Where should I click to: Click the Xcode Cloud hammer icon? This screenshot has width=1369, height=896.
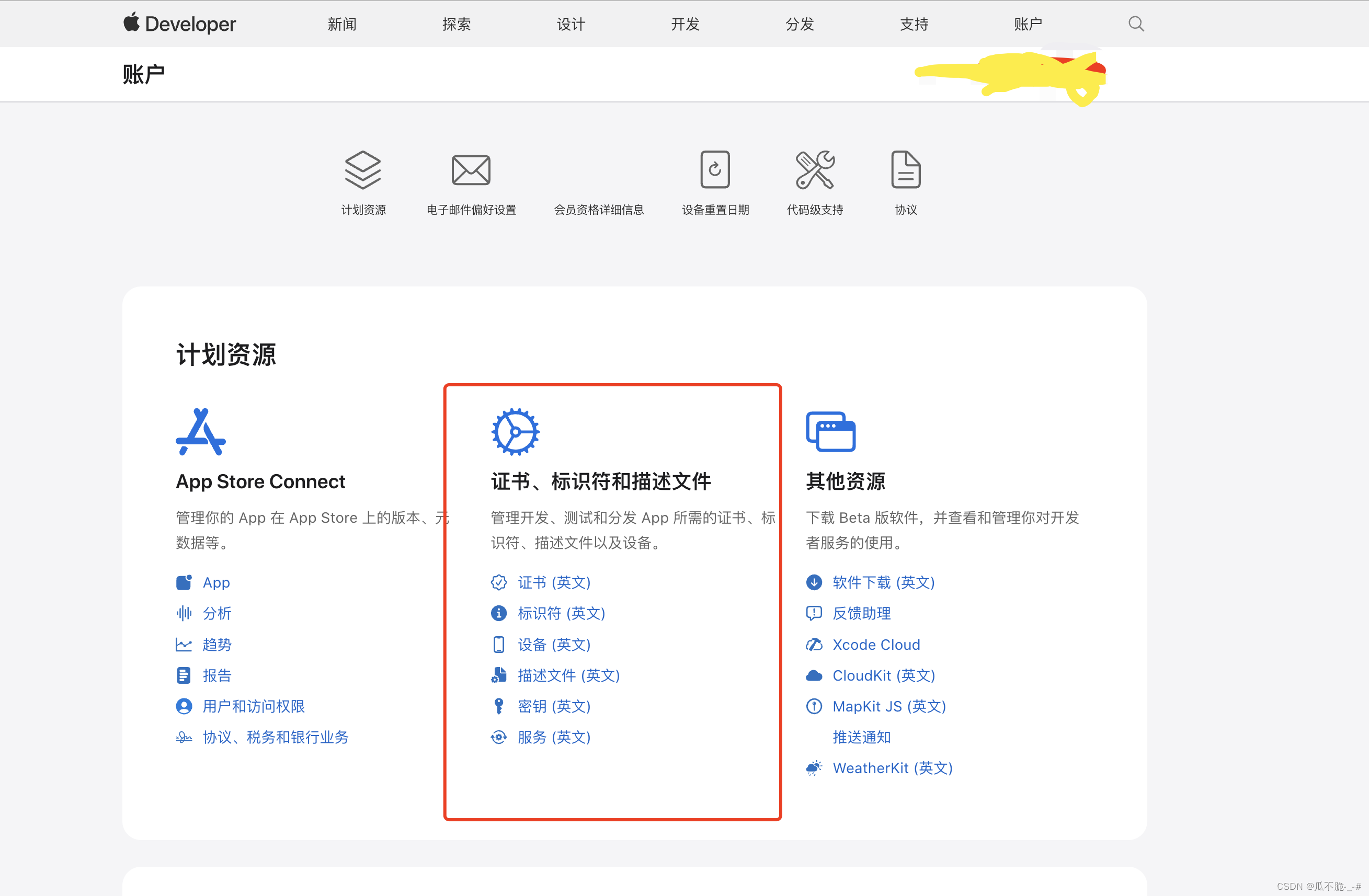pyautogui.click(x=814, y=645)
